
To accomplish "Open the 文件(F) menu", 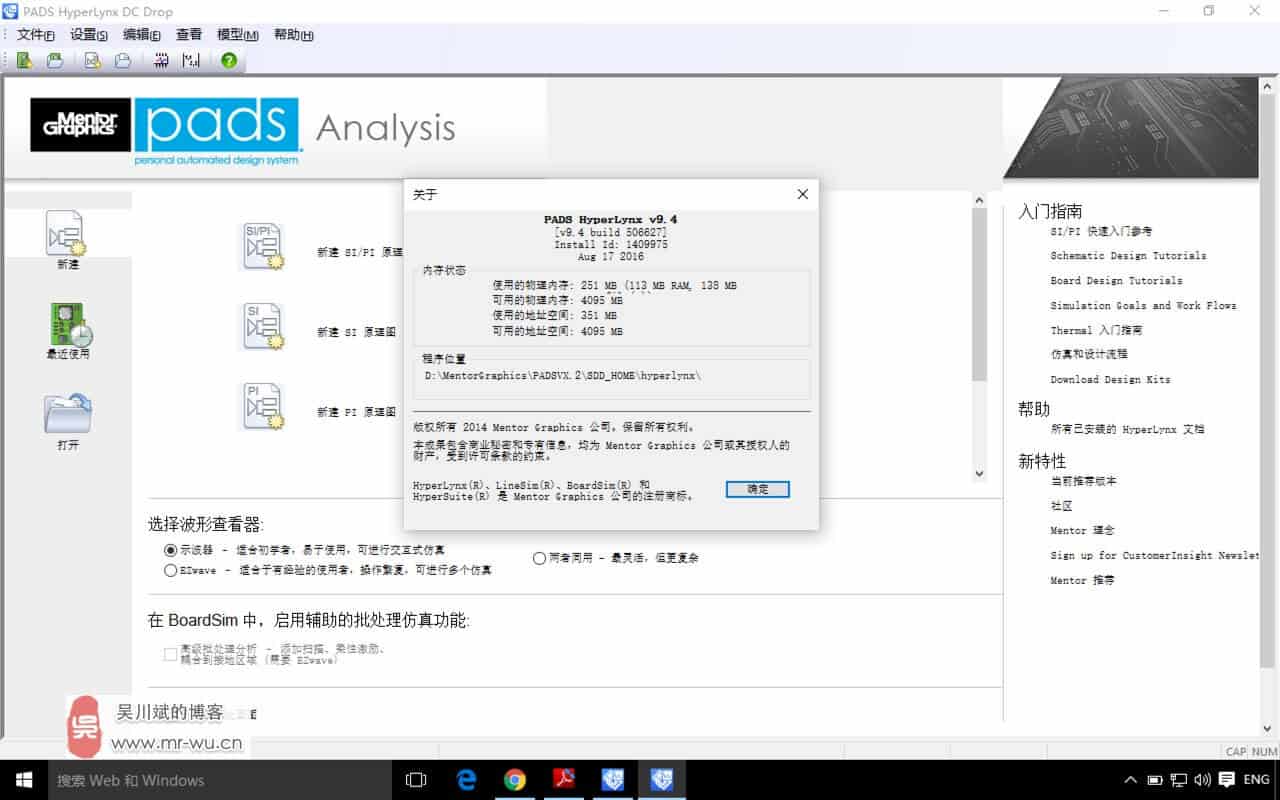I will tap(36, 35).
